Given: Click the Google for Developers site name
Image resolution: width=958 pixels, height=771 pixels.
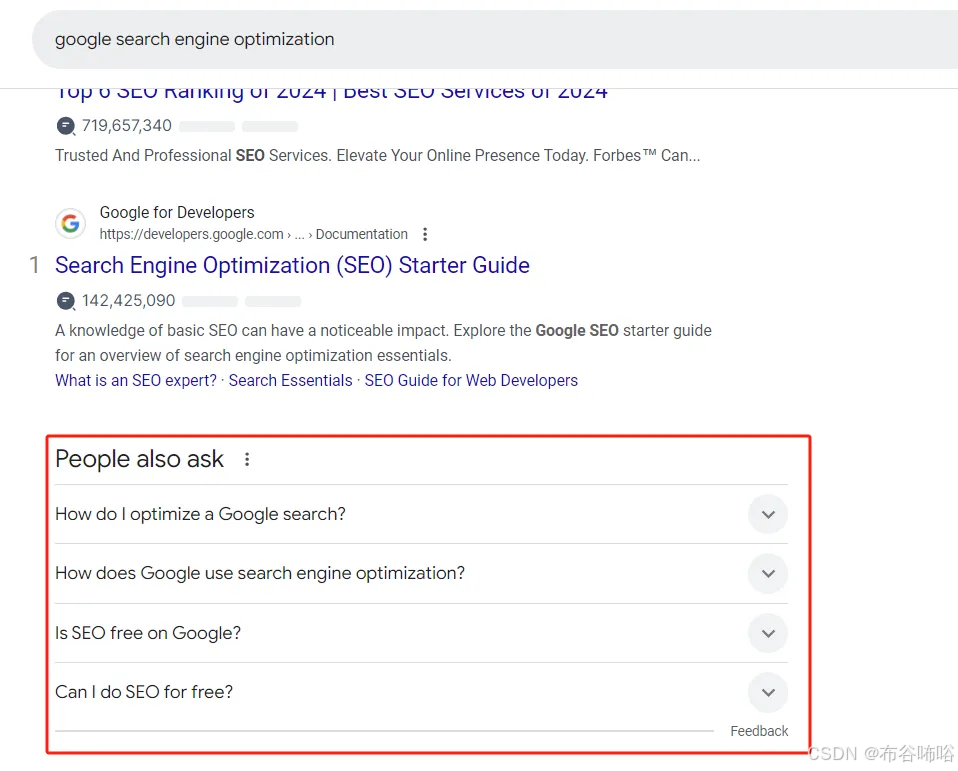Looking at the screenshot, I should click(x=177, y=212).
